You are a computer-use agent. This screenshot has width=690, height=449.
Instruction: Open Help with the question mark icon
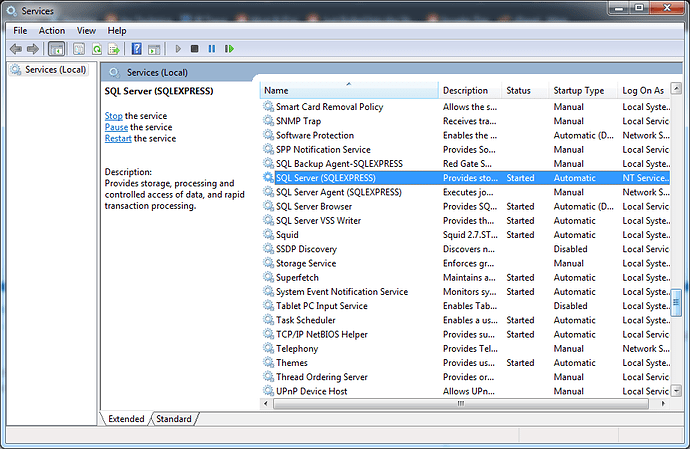point(136,49)
